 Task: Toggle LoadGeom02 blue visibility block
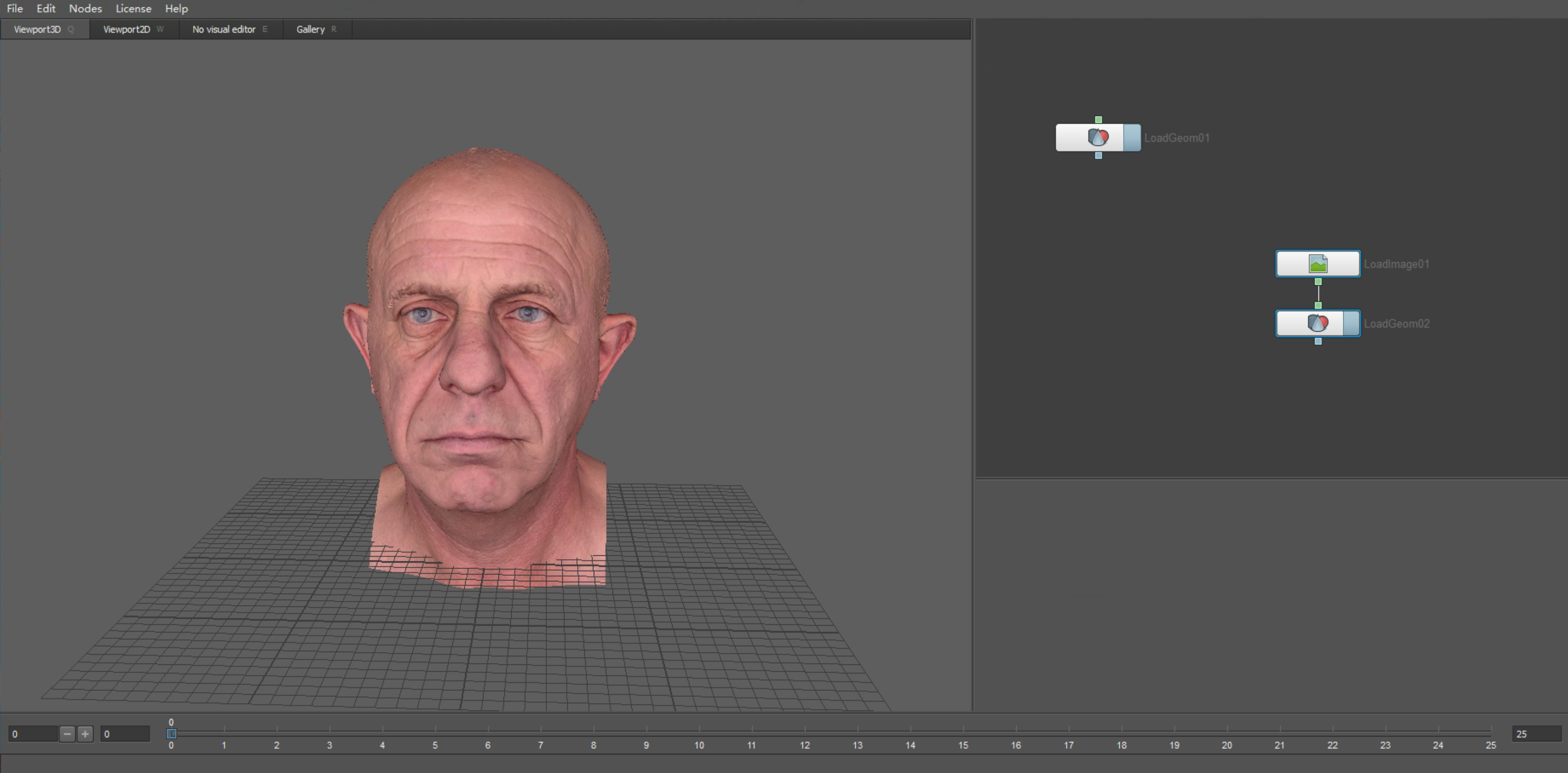[1351, 324]
